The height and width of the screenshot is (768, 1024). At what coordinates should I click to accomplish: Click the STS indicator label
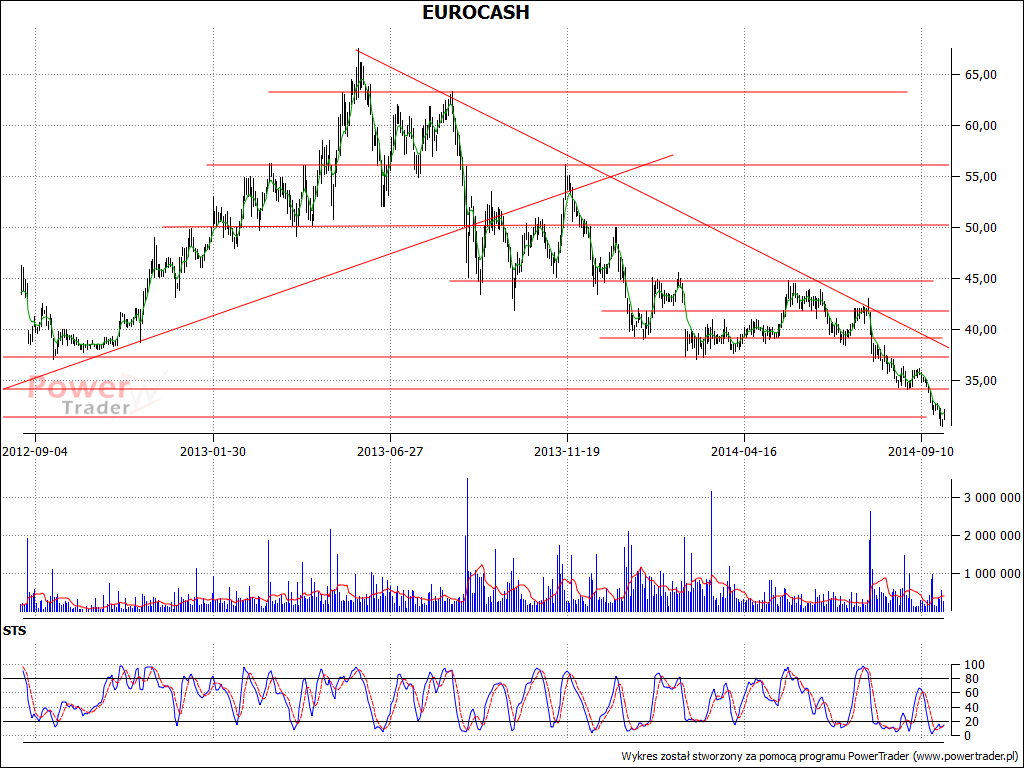click(x=14, y=631)
